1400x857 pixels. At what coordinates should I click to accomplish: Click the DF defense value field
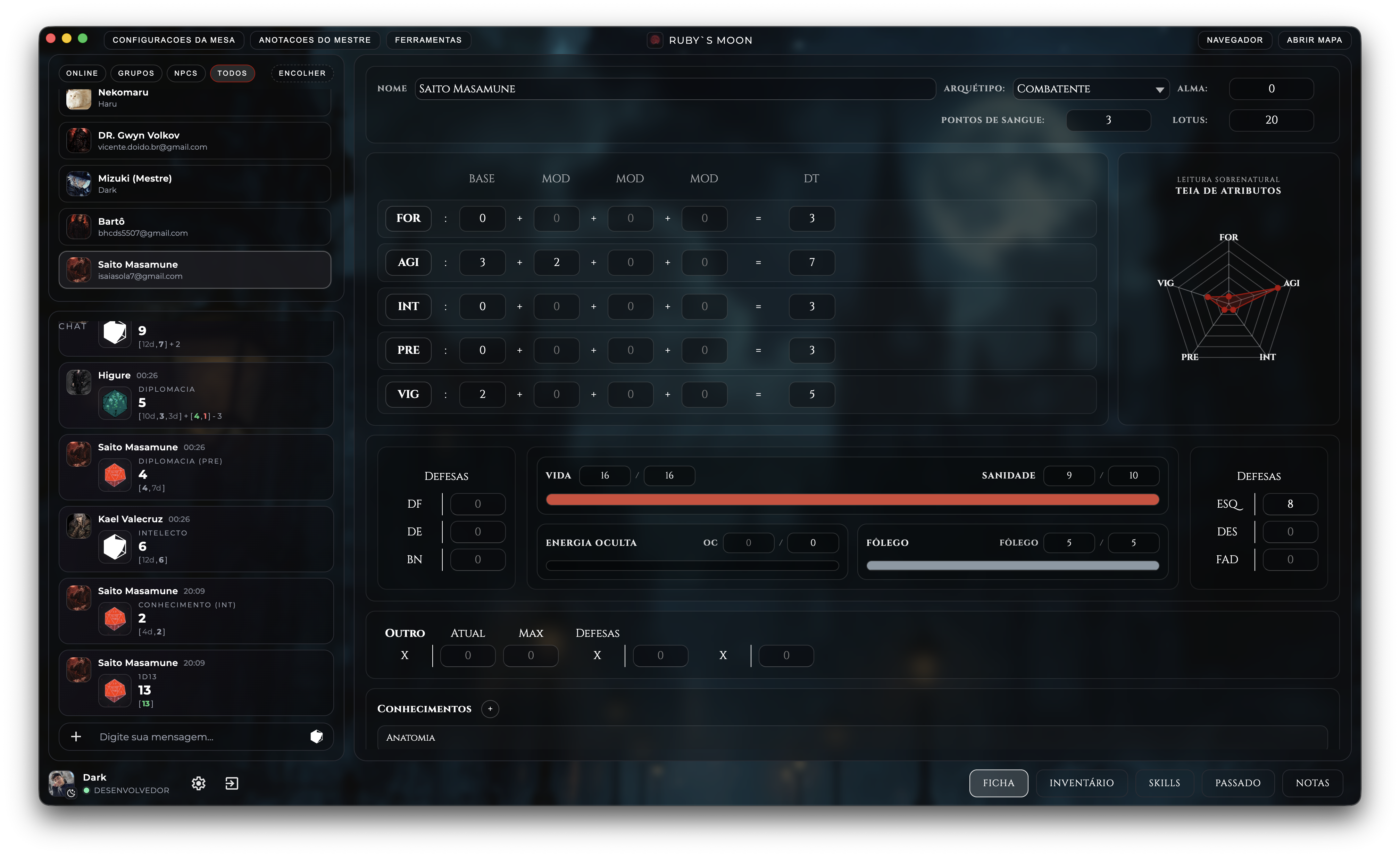(x=477, y=504)
